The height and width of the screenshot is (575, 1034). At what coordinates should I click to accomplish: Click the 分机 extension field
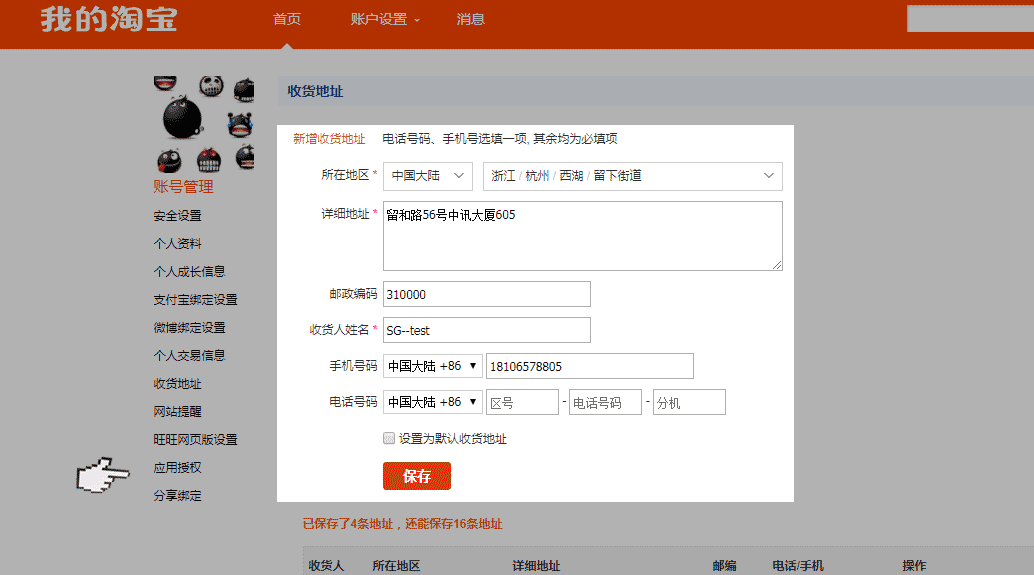689,402
